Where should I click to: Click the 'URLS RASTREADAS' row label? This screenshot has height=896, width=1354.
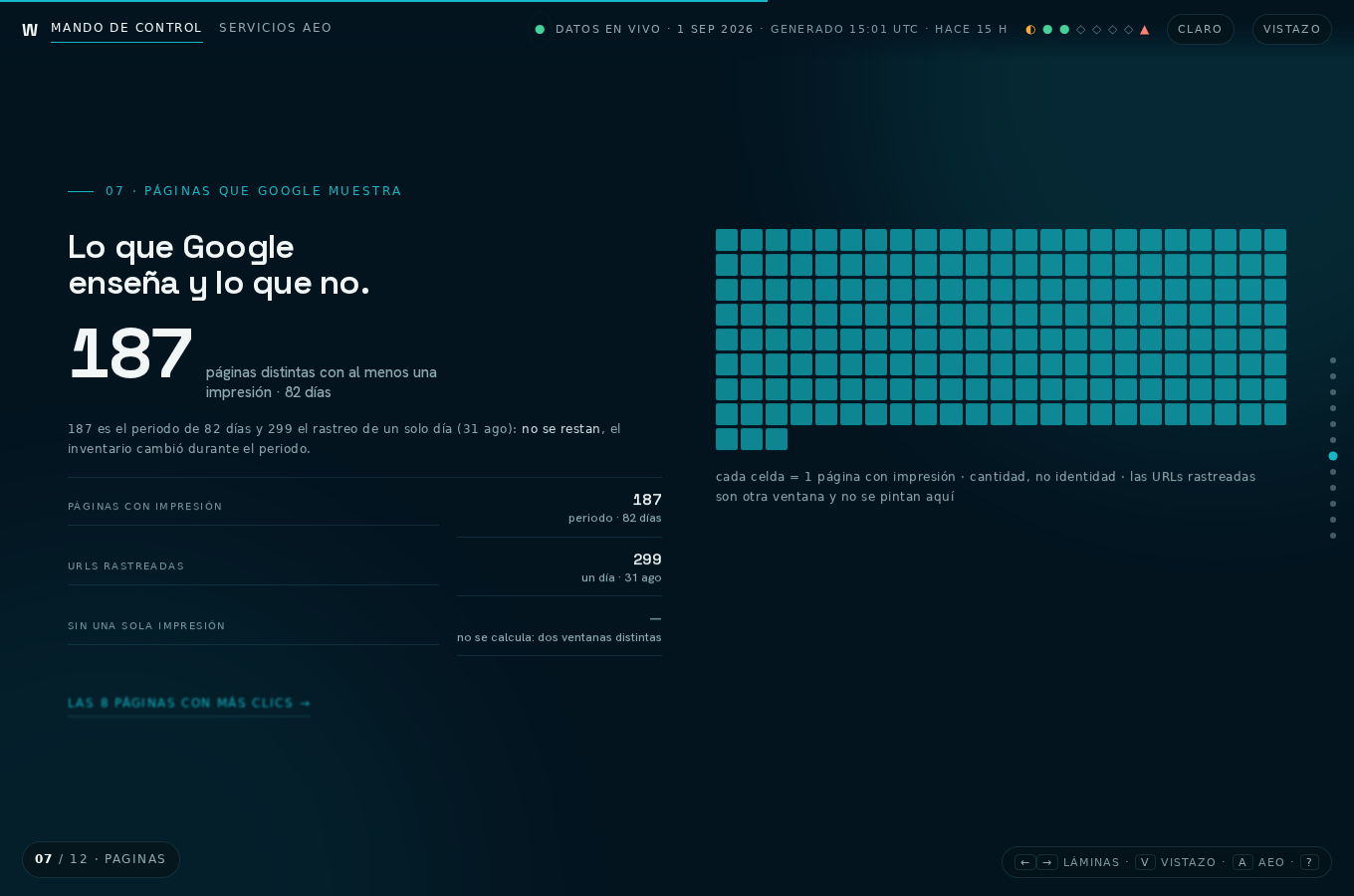pos(126,566)
